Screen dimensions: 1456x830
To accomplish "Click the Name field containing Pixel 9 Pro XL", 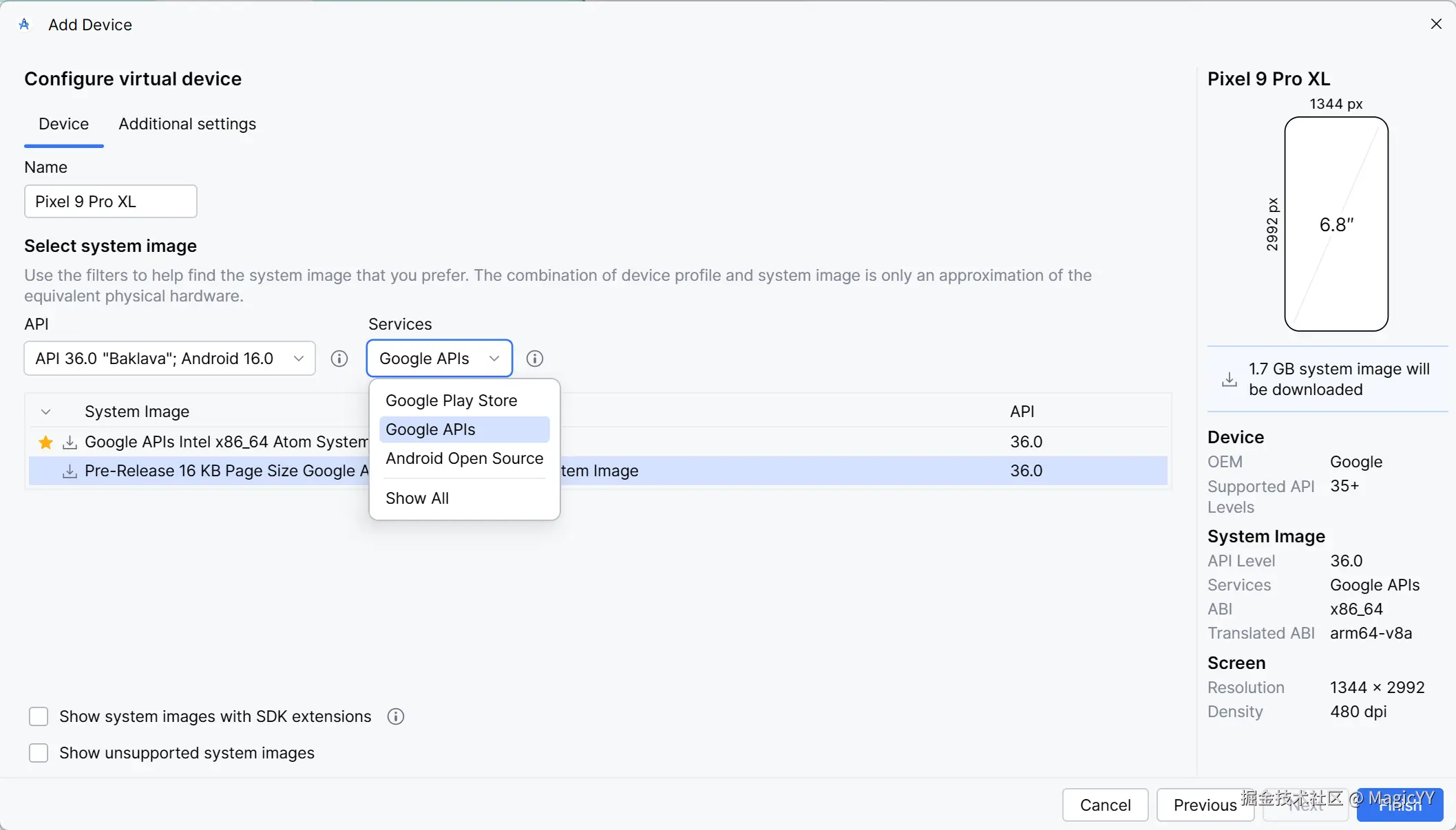I will pos(110,202).
